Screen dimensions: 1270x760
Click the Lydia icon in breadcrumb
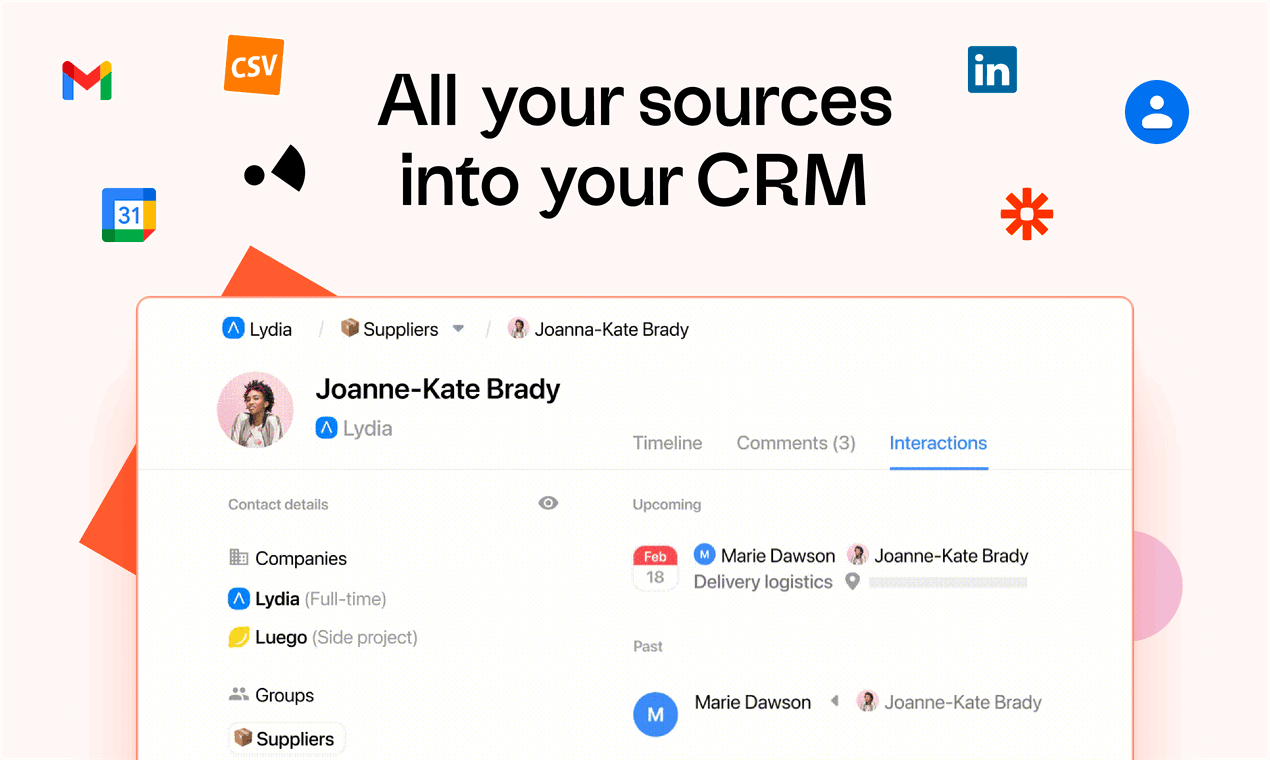[x=233, y=328]
